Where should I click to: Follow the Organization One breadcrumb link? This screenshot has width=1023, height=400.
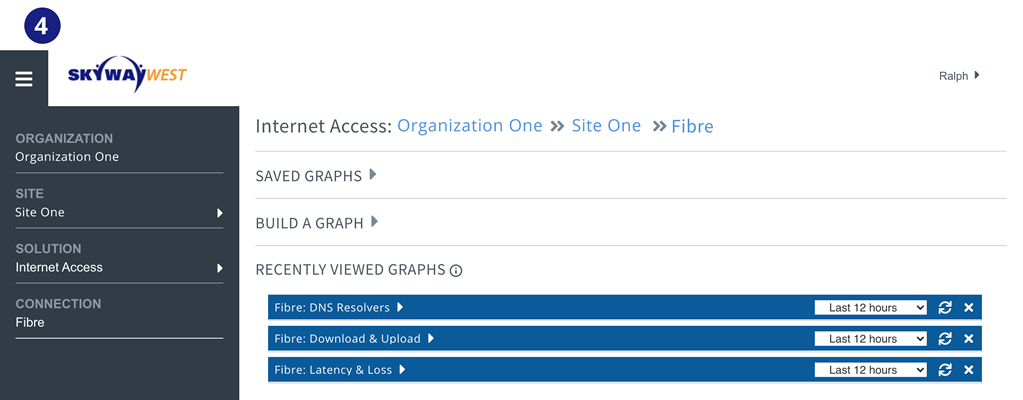[470, 125]
